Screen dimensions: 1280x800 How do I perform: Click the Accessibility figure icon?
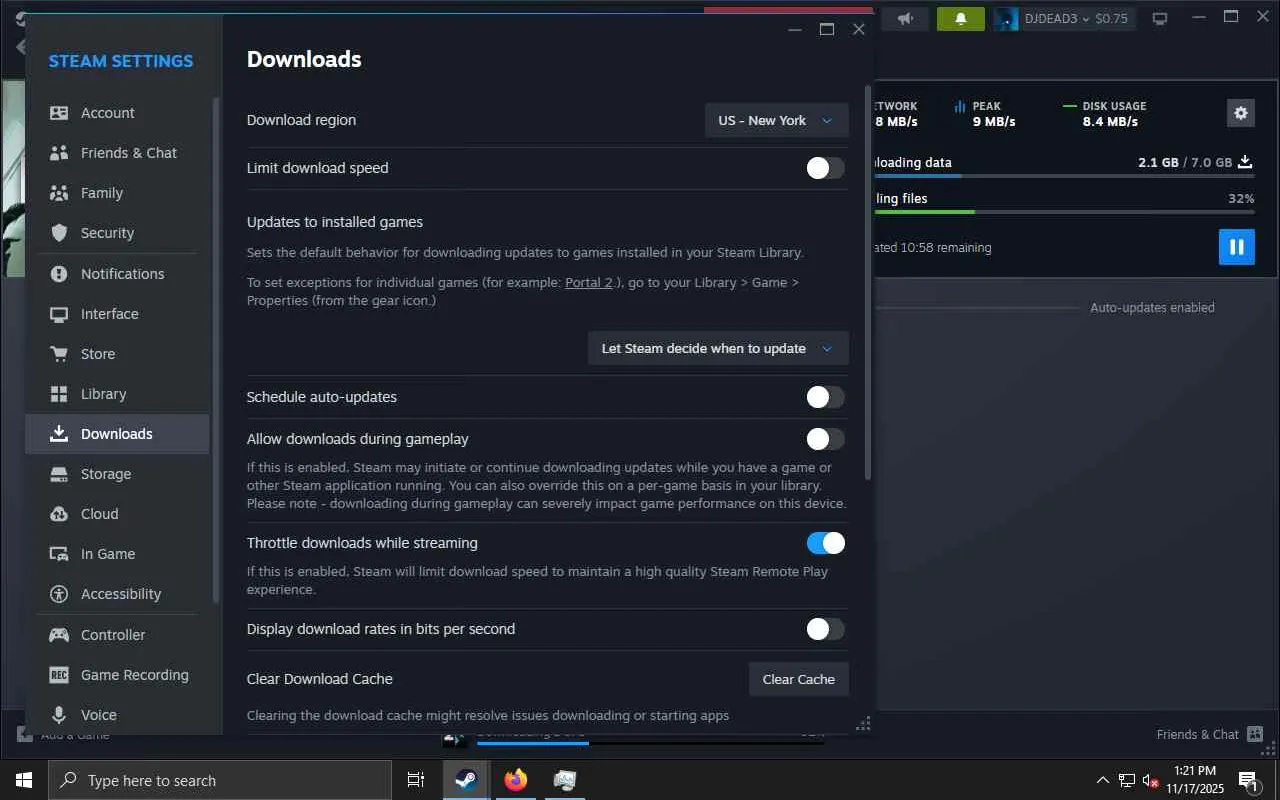pos(59,594)
